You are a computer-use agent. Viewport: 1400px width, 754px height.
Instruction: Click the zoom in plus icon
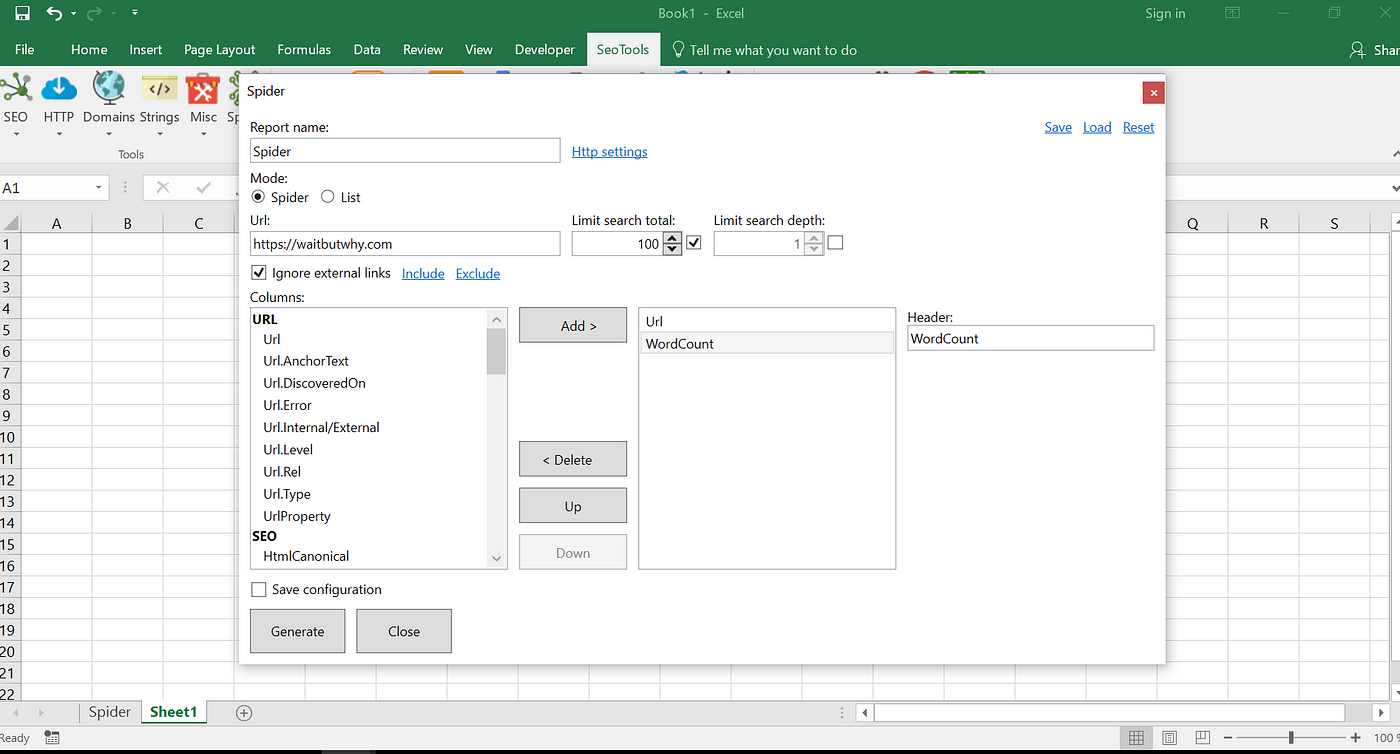tap(1356, 738)
